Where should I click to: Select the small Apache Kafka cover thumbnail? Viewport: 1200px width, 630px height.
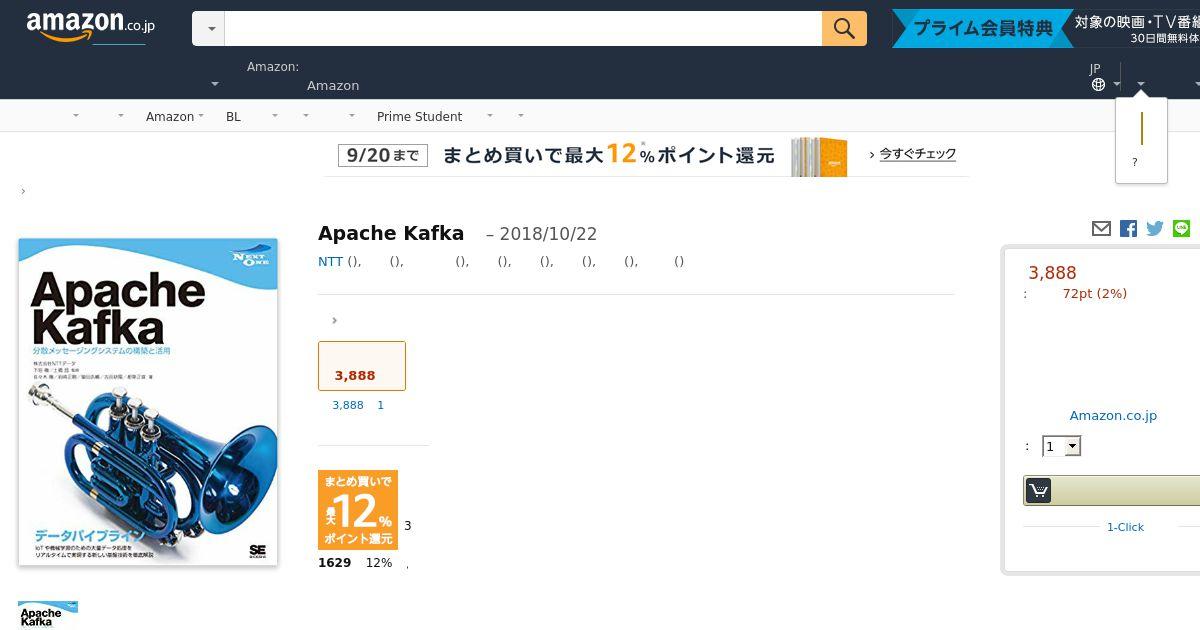pyautogui.click(x=48, y=615)
